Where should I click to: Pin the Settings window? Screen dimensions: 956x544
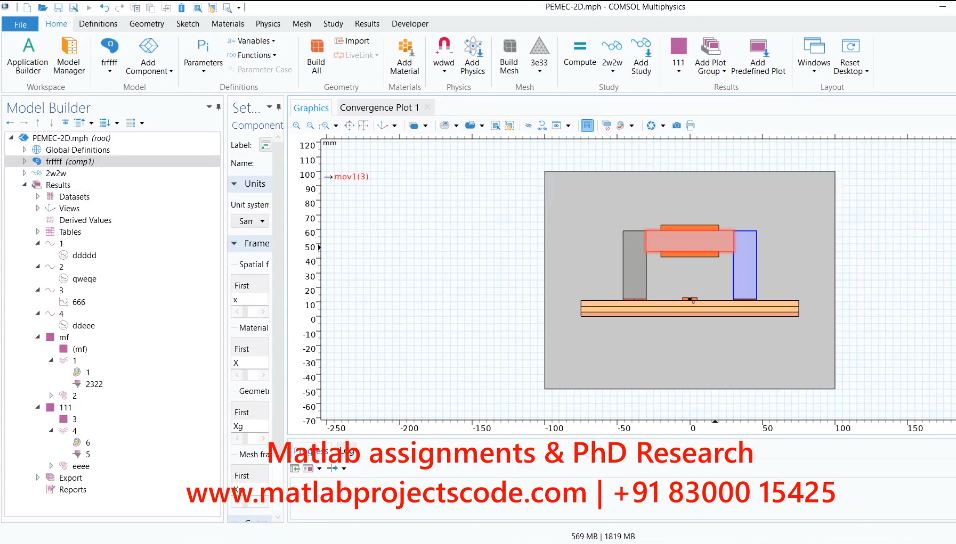click(x=279, y=107)
